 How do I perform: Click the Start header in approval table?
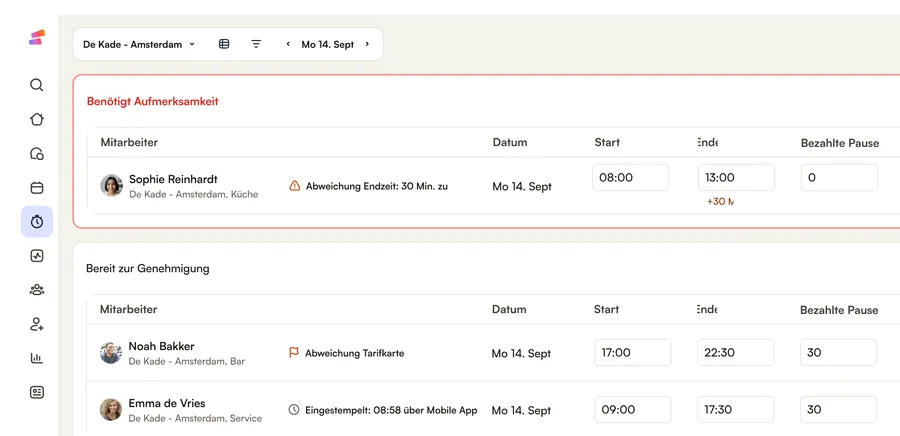click(606, 309)
